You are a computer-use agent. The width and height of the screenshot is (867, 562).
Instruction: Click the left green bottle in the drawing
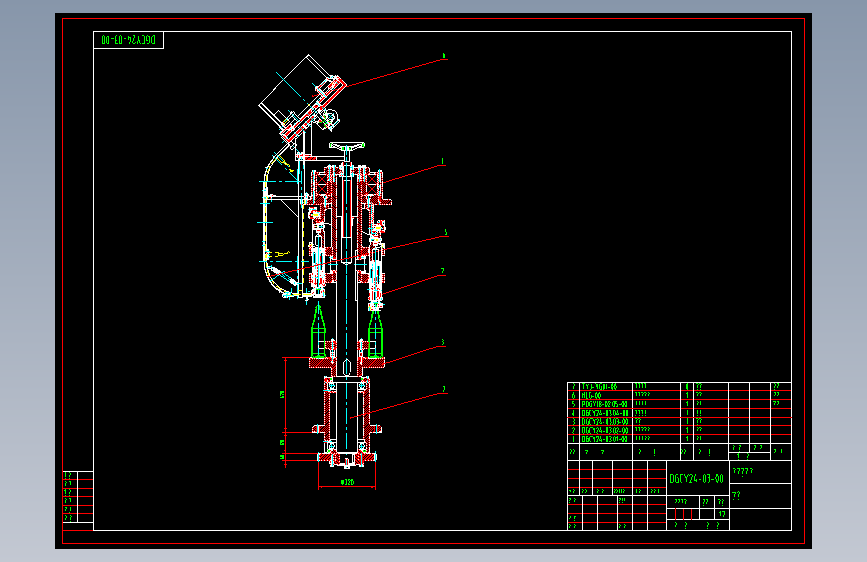point(318,330)
